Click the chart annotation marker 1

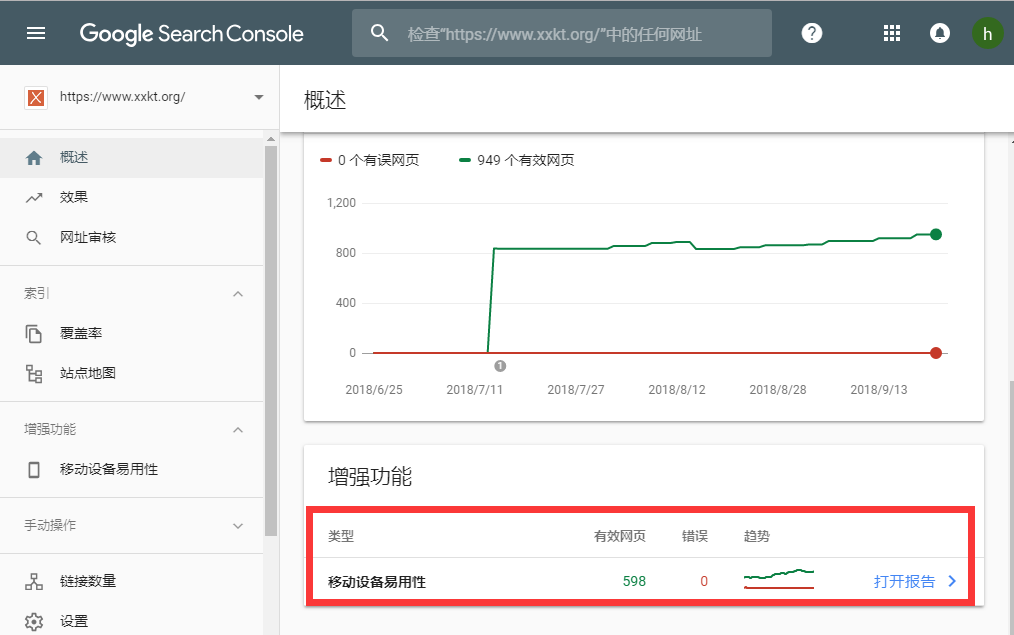(x=500, y=366)
